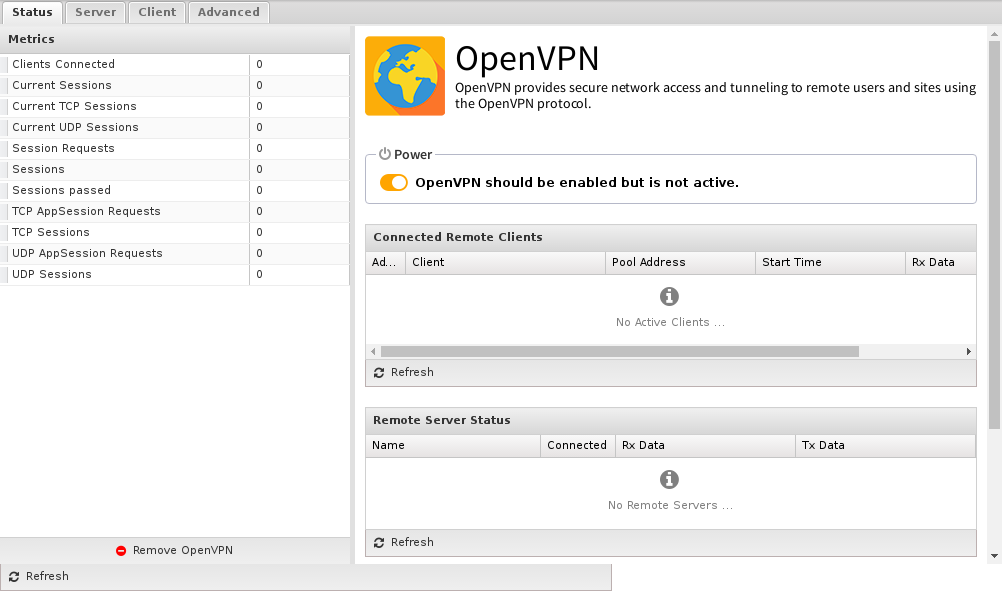
Task: Click Rx Data header in Remote Server Status
Action: 705,445
